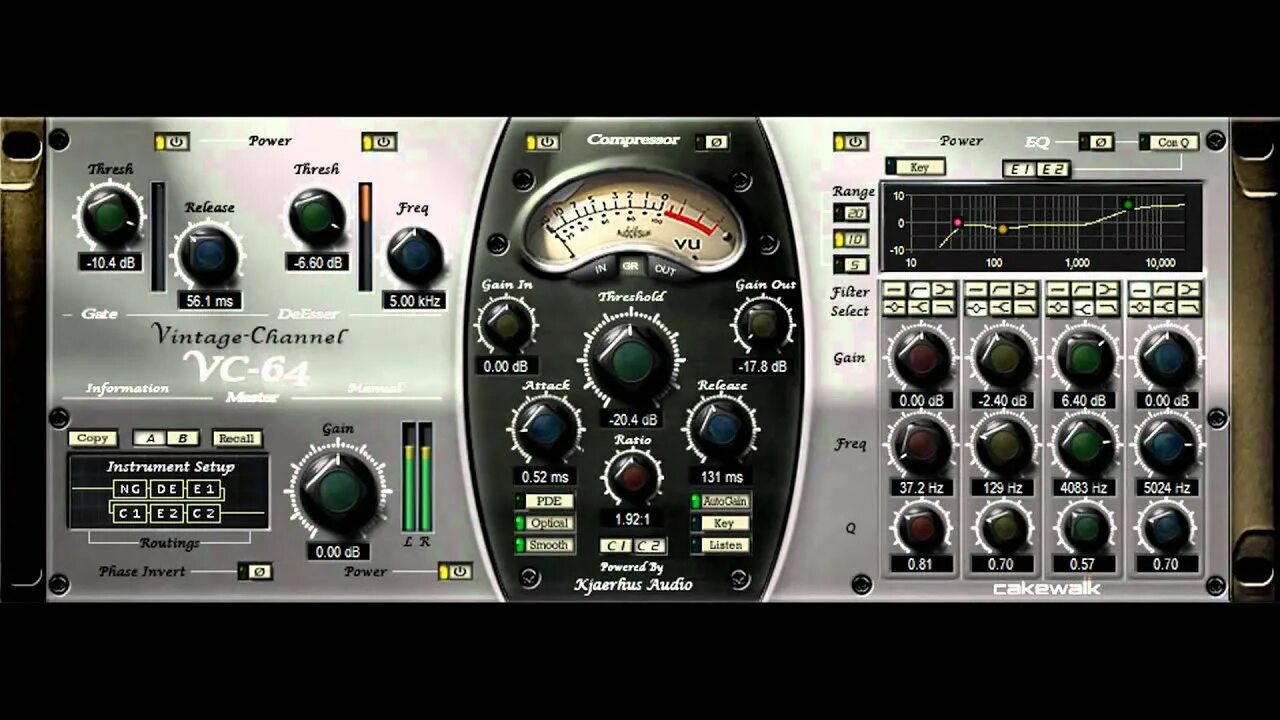Switch to compressor C1 tab
This screenshot has width=1280, height=720.
(x=616, y=546)
